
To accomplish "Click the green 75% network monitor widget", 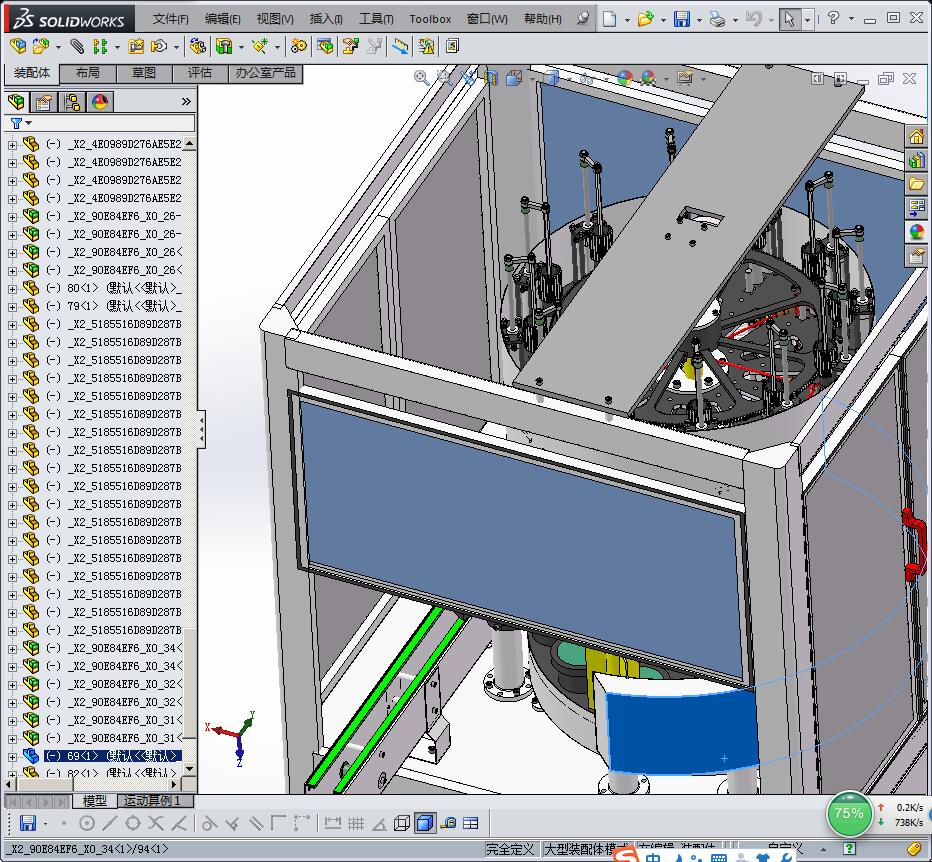I will (x=848, y=813).
